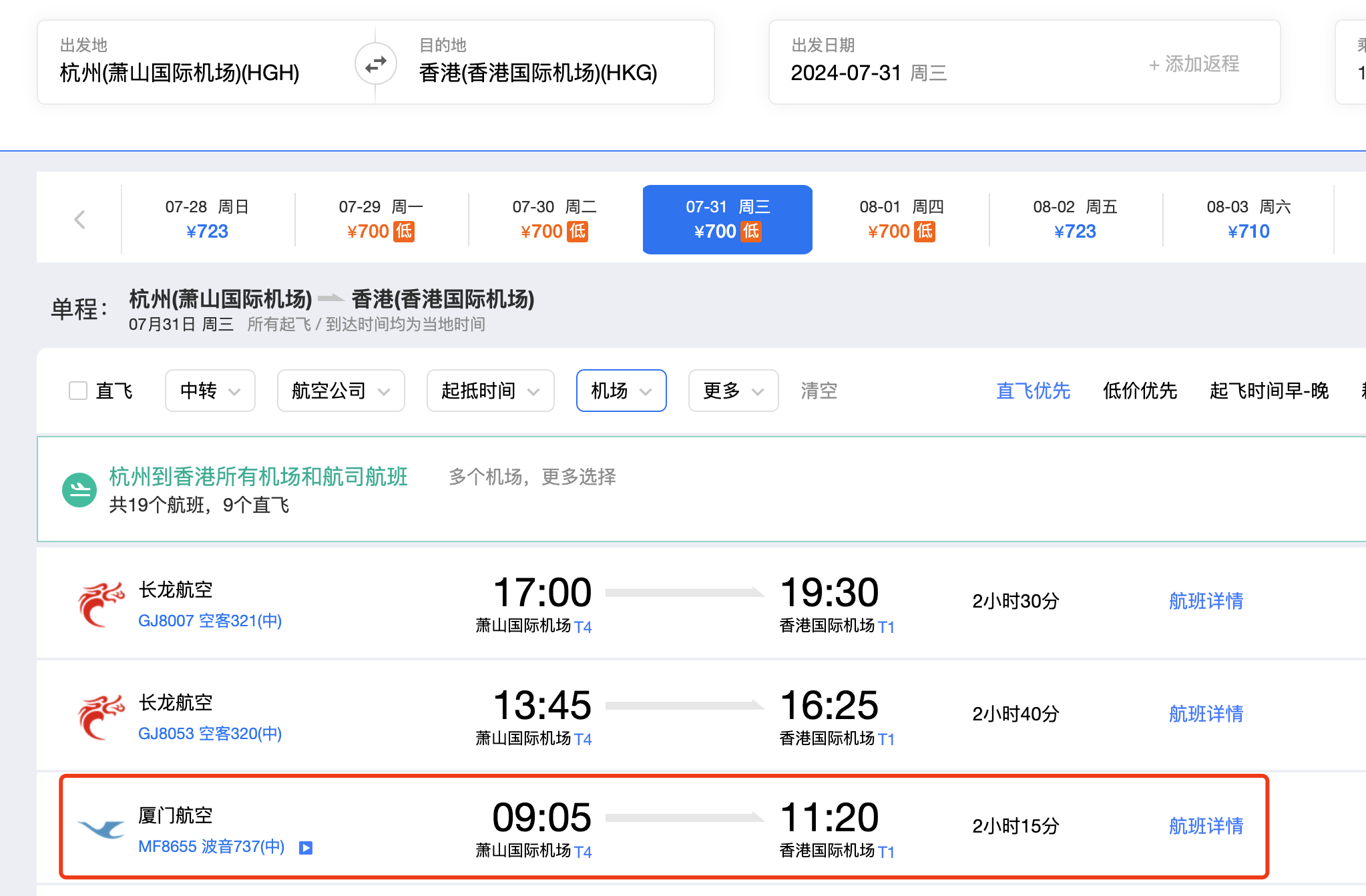Click + 添加返程 to add return
The height and width of the screenshot is (896, 1366).
click(x=1194, y=64)
